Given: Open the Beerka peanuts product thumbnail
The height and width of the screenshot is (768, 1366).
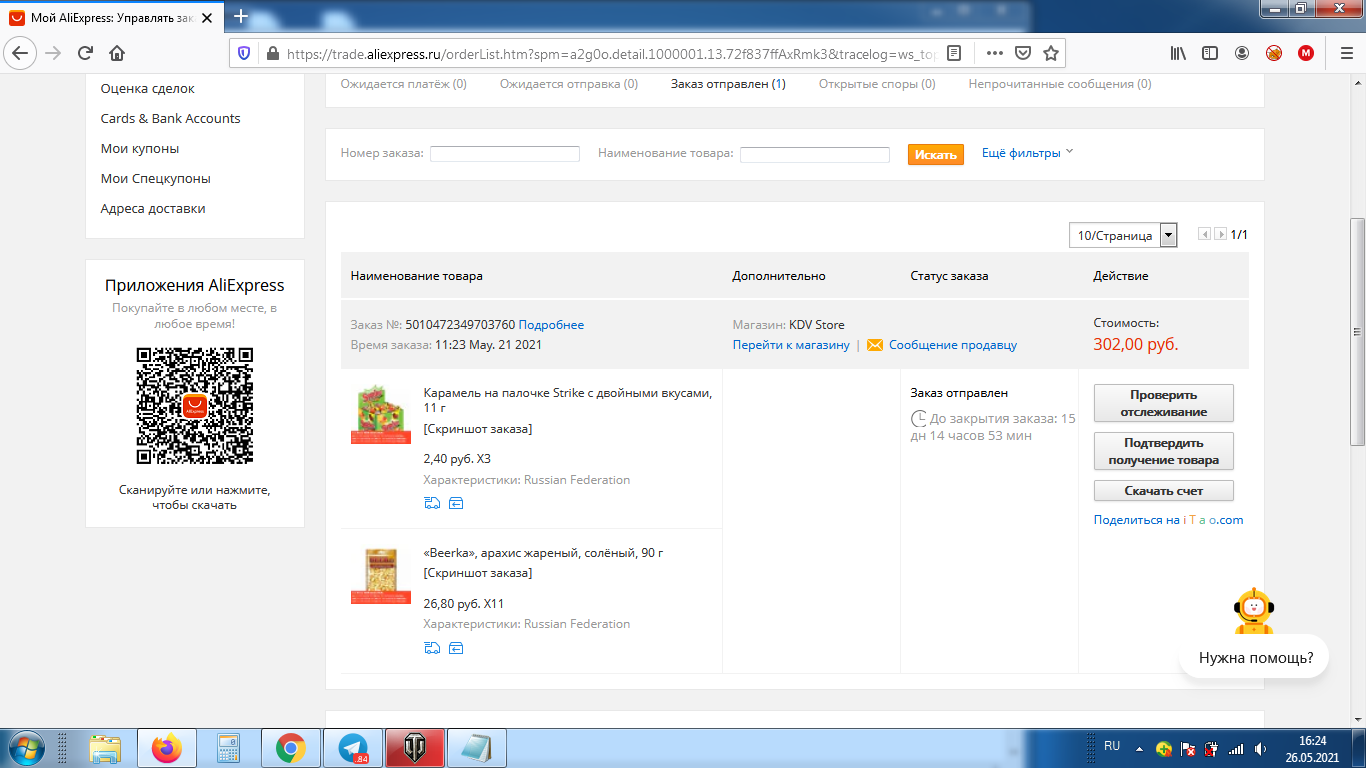Looking at the screenshot, I should pyautogui.click(x=381, y=574).
